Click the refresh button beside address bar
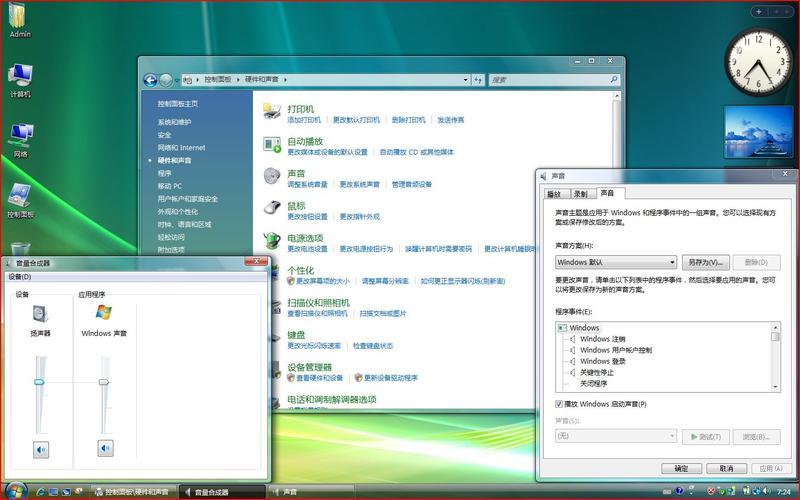Screen dimensions: 800x500 tap(478, 80)
